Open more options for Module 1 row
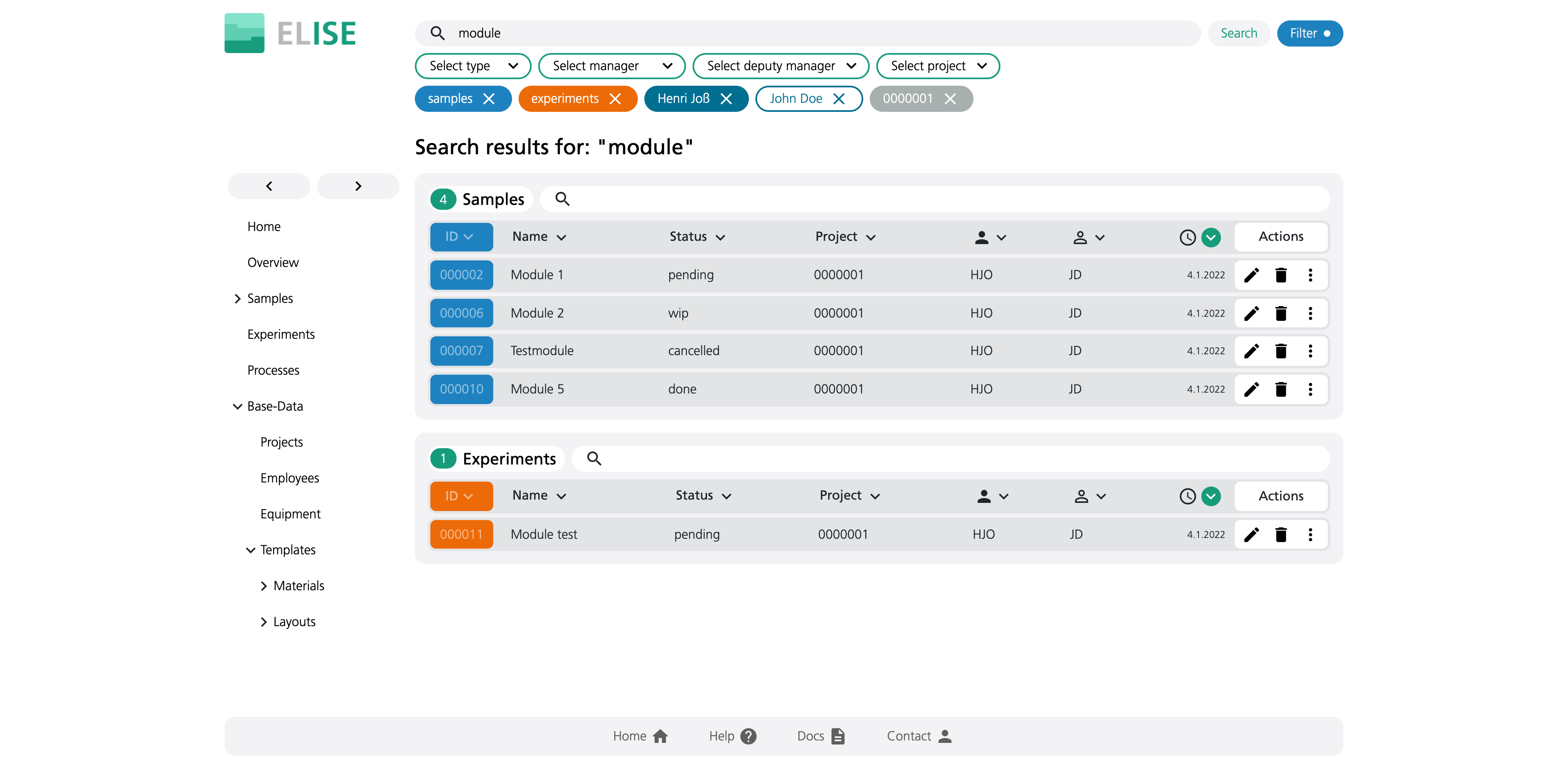Screen dimensions: 1568x769 1310,275
